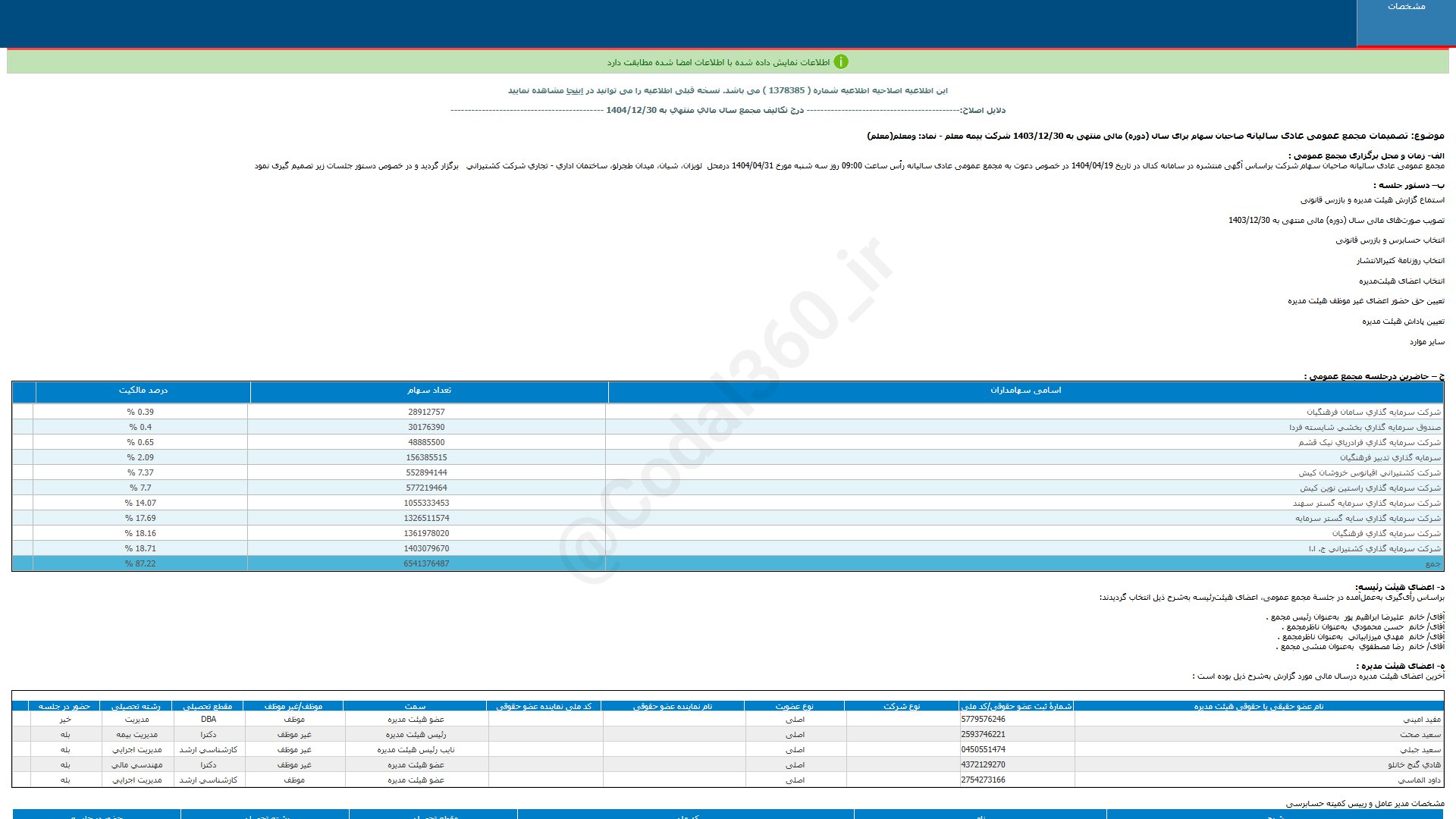Click the total shares value 6541376487
The image size is (1456, 819).
click(x=426, y=564)
